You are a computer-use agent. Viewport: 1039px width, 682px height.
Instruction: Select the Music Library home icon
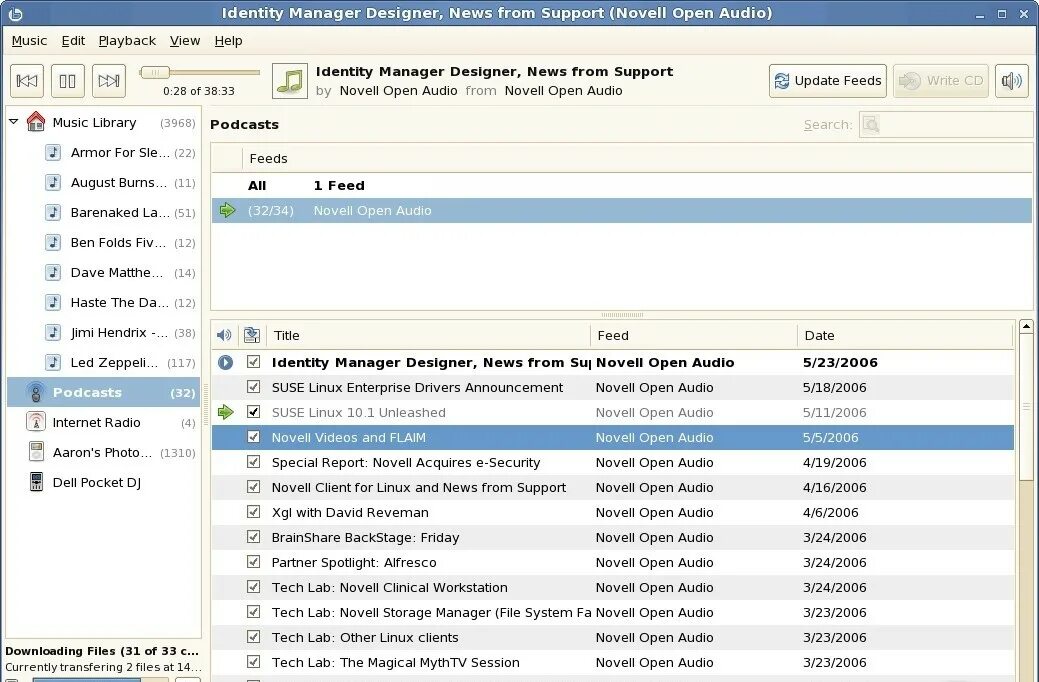pyautogui.click(x=35, y=122)
